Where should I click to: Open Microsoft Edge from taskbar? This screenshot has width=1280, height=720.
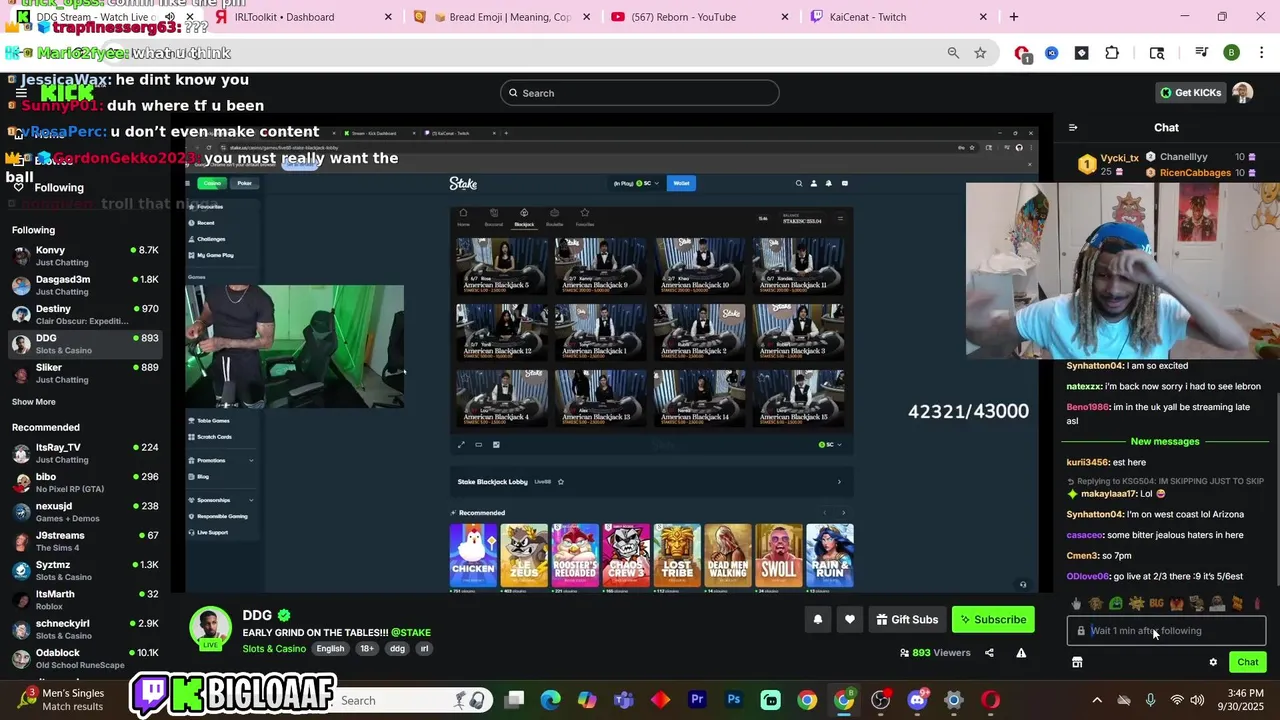[x=551, y=700]
